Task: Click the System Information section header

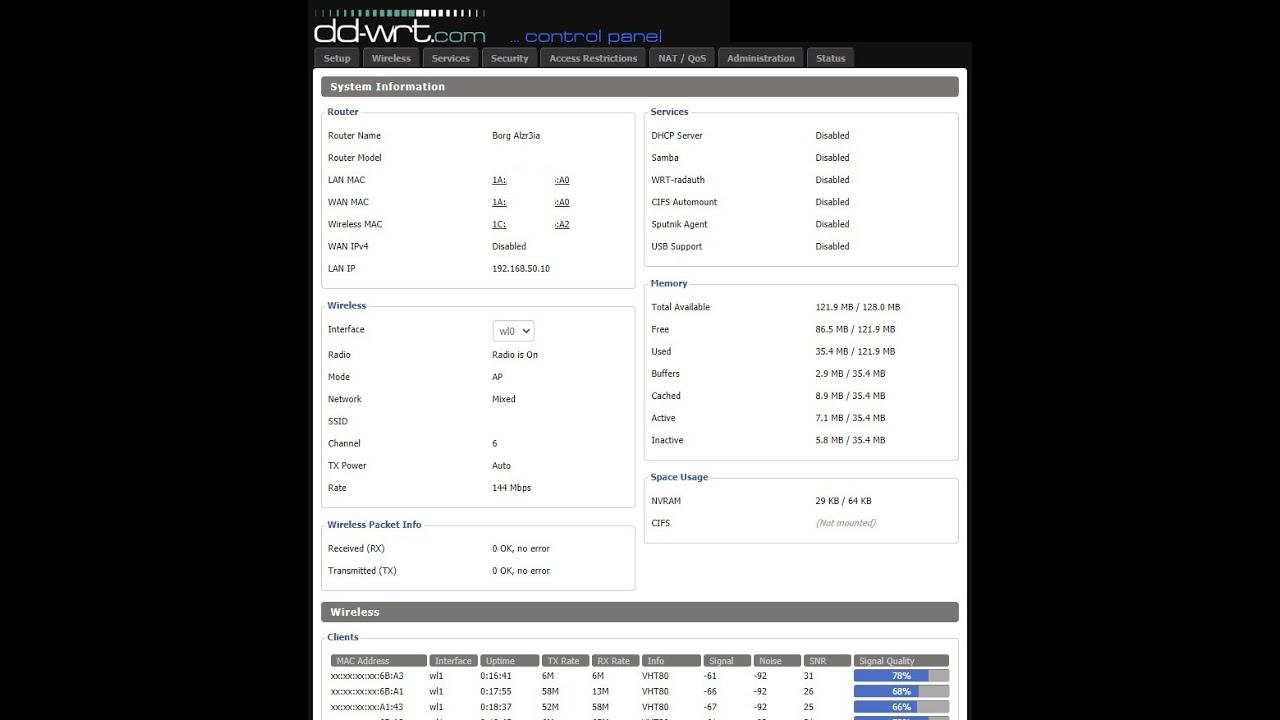Action: coord(639,87)
